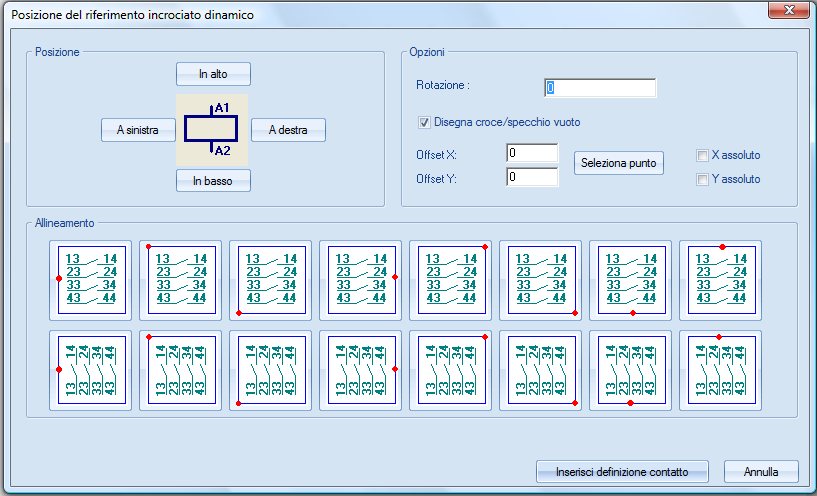817x496 pixels.
Task: Focus the Offset X input field
Action: [532, 153]
